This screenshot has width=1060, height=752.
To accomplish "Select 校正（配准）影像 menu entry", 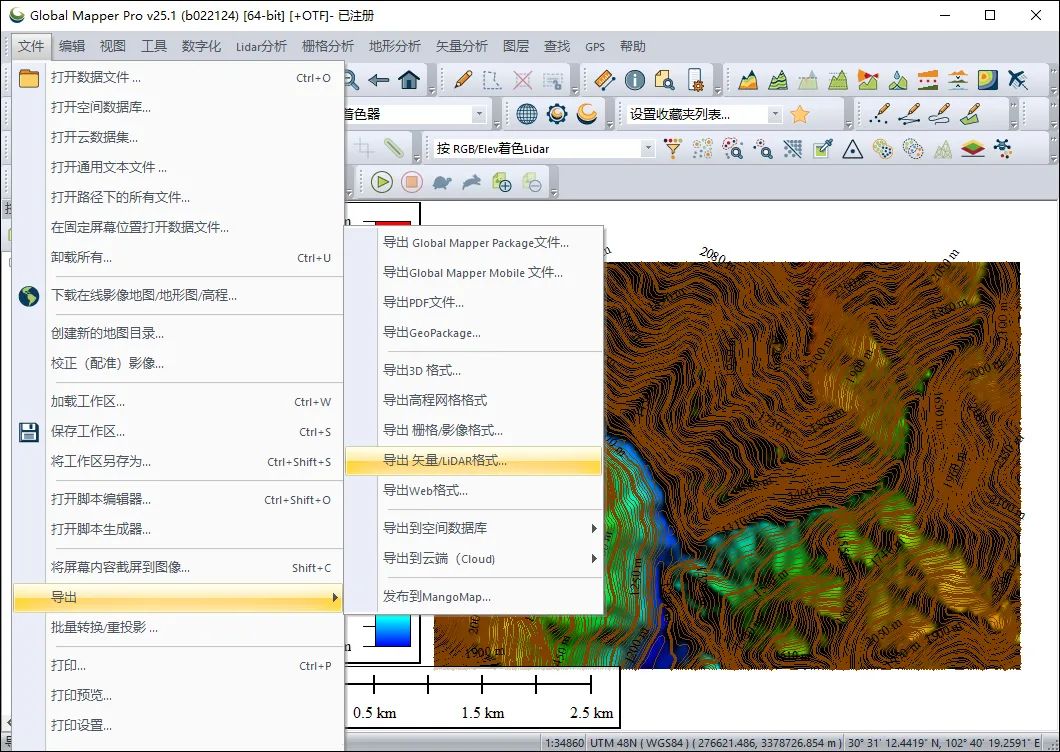I will (178, 363).
